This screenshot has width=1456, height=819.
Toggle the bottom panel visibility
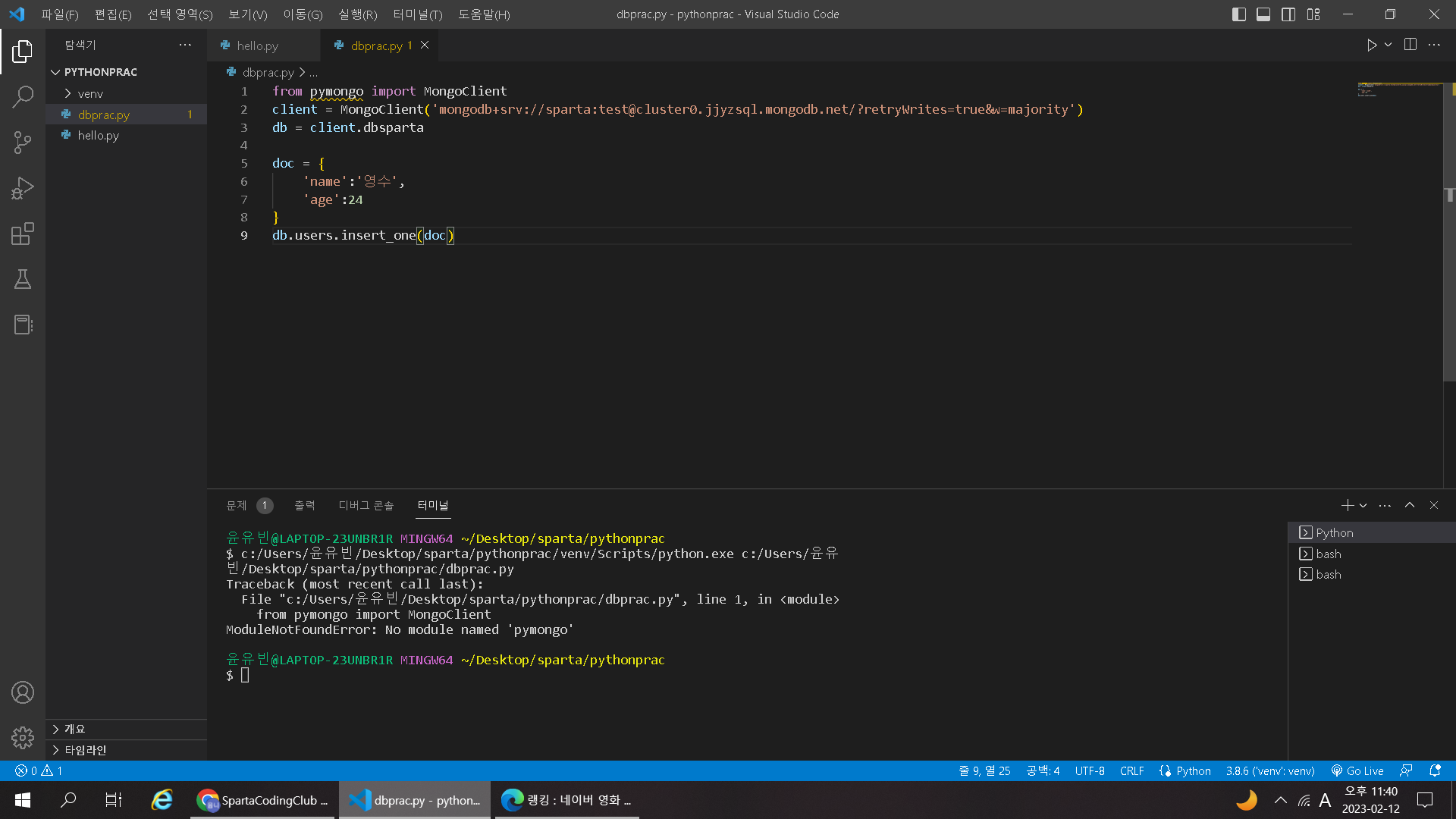(x=1263, y=14)
